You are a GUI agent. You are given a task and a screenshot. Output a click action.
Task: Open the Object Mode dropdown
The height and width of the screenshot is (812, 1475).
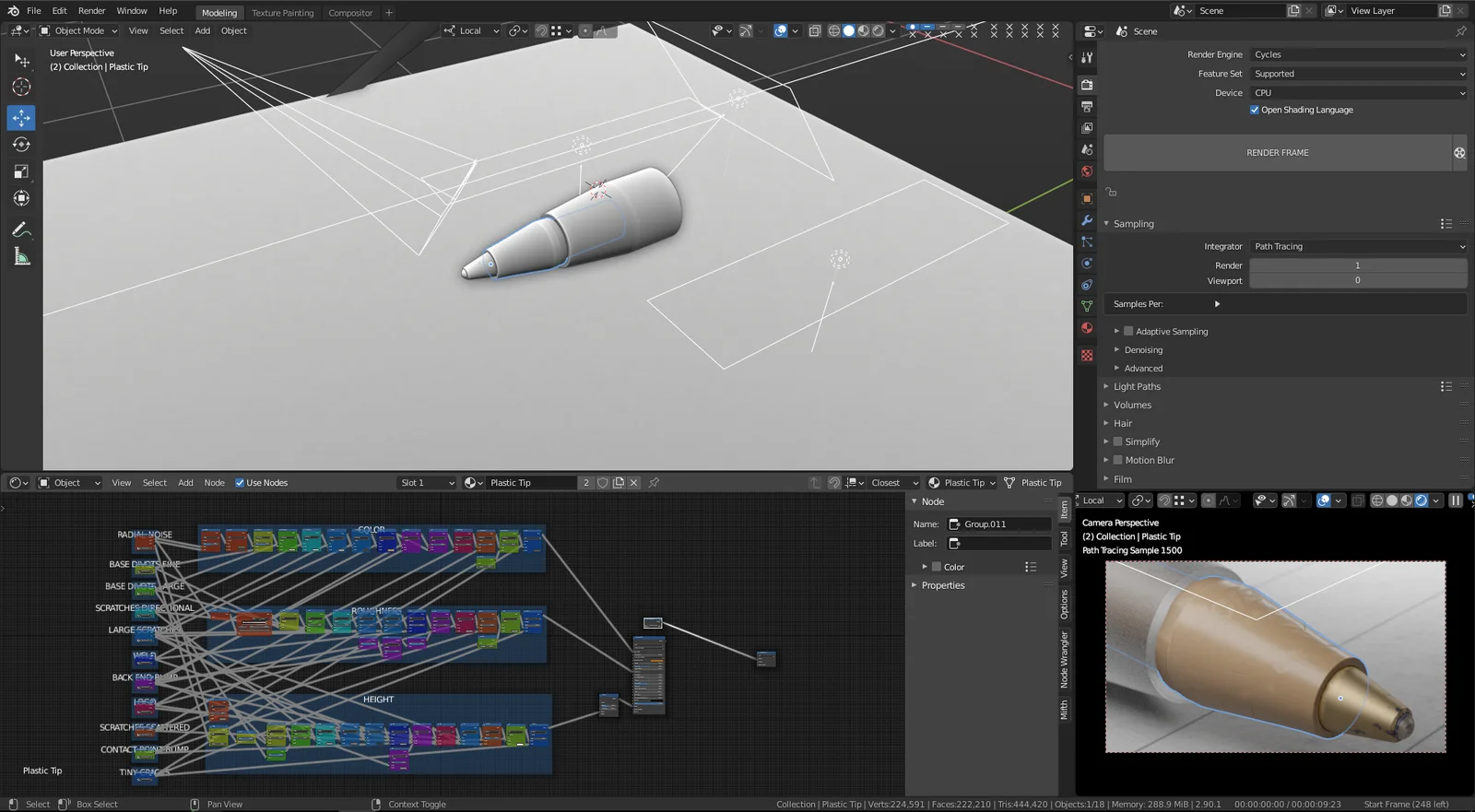78,31
